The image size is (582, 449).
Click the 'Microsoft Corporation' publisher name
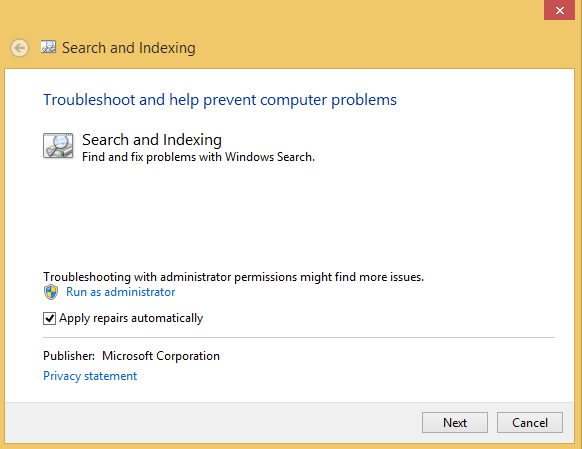pyautogui.click(x=161, y=356)
